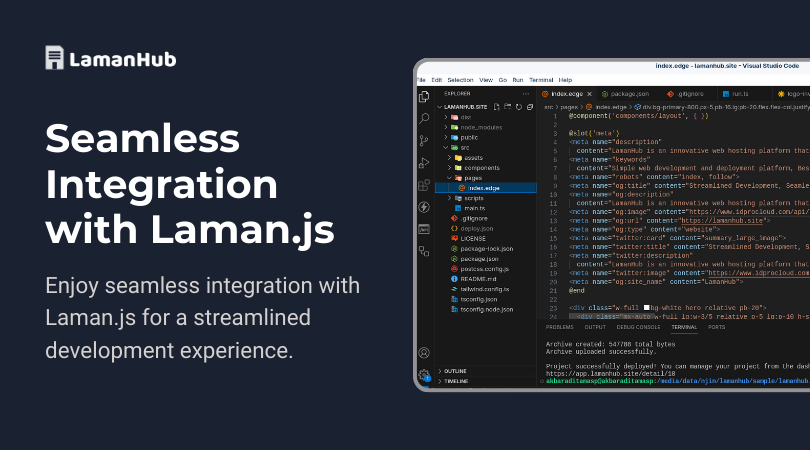Click the 'pages' breadcrumb segment
Screen dimensions: 810x450
[569, 107]
